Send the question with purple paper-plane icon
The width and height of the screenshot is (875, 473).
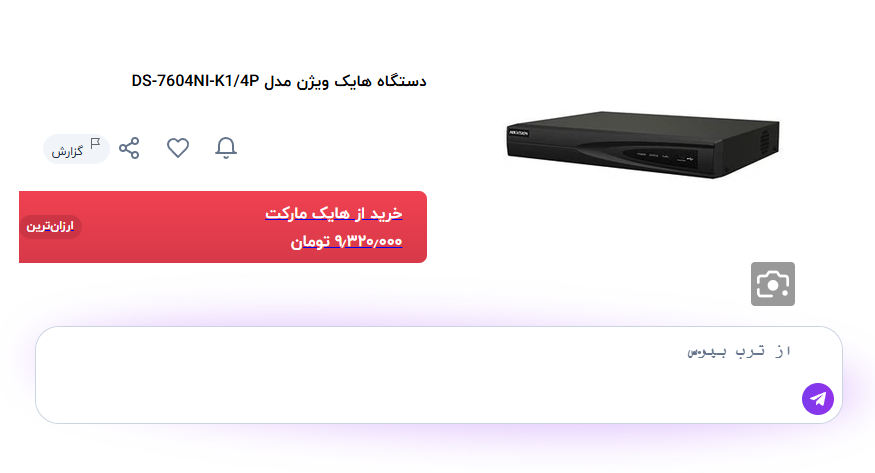pyautogui.click(x=818, y=399)
